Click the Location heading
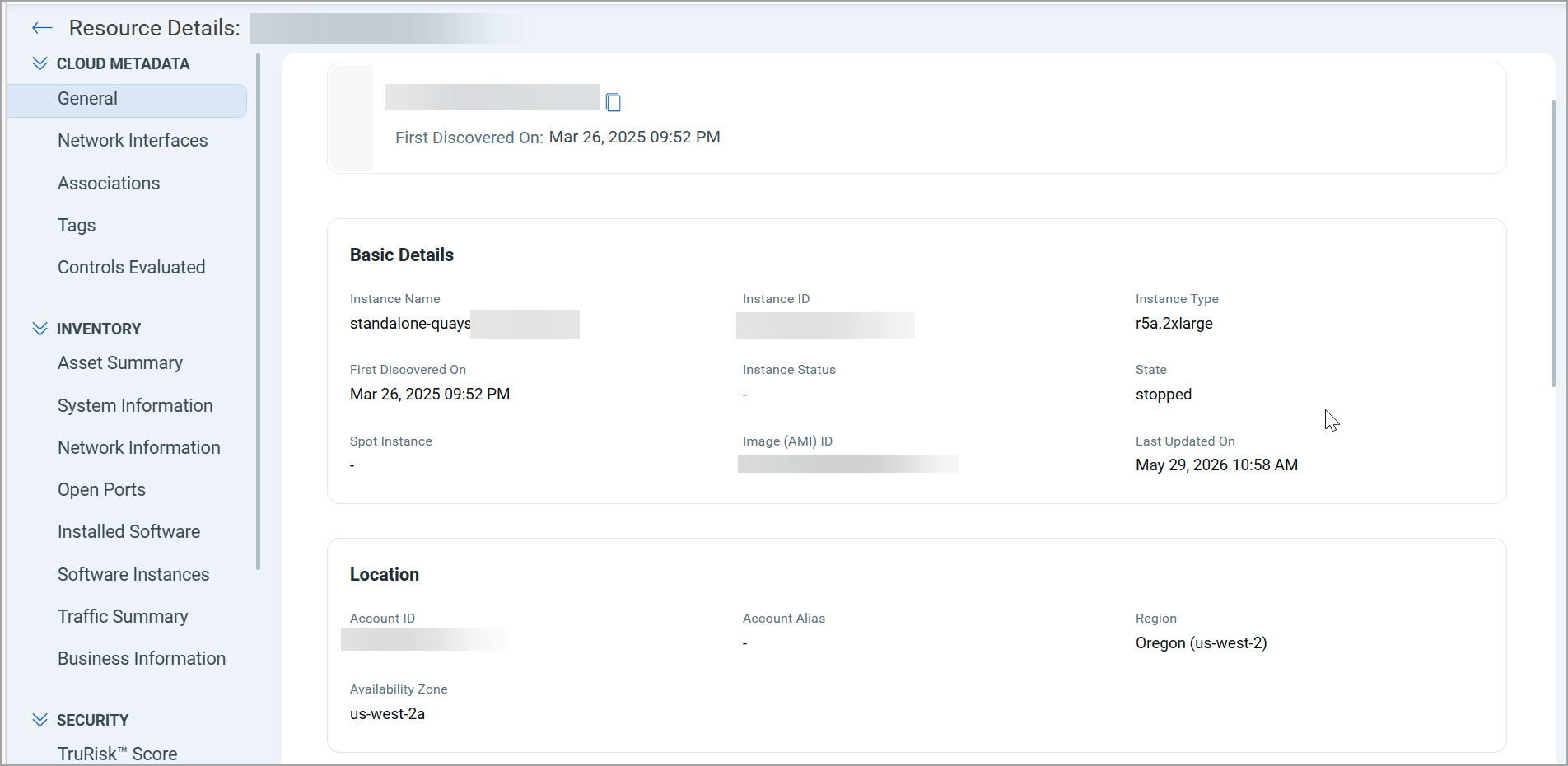The image size is (1568, 766). (385, 575)
